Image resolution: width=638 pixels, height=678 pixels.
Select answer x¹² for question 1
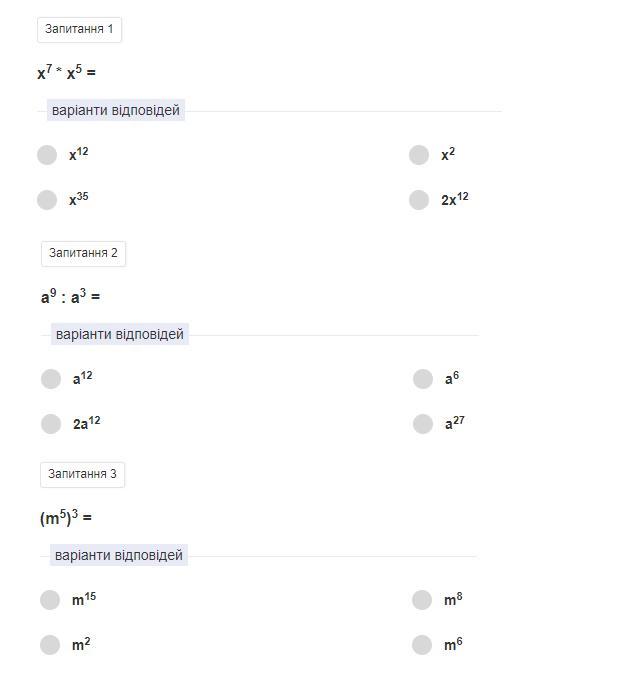(x=47, y=155)
